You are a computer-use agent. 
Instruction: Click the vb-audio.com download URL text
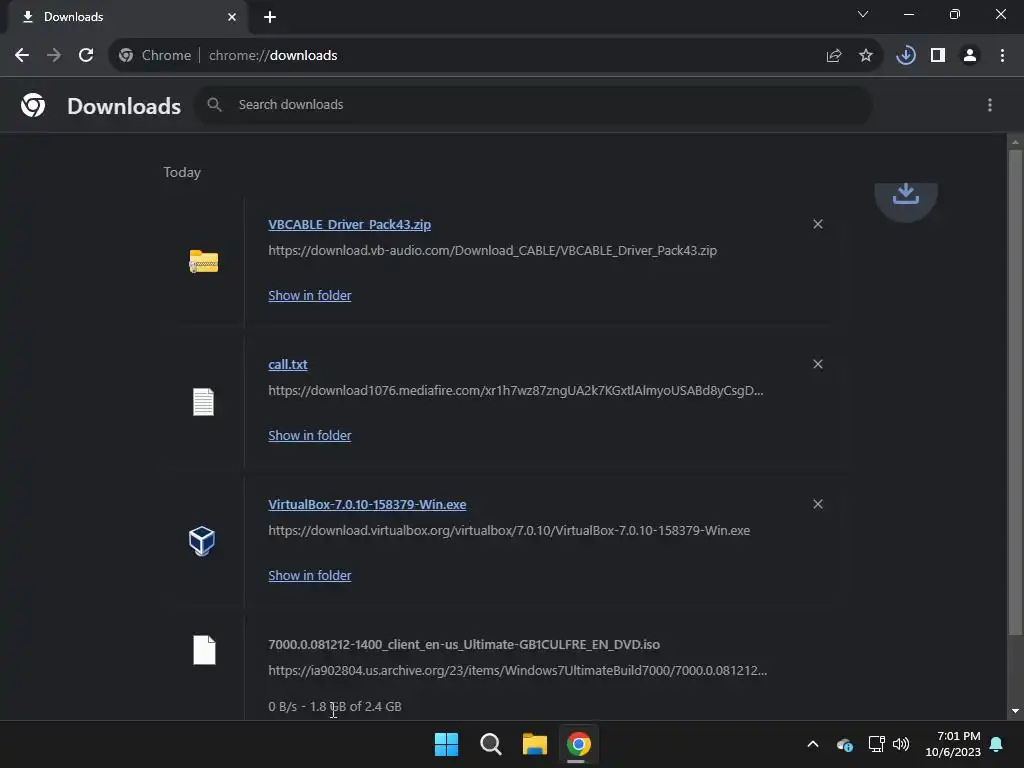point(492,251)
